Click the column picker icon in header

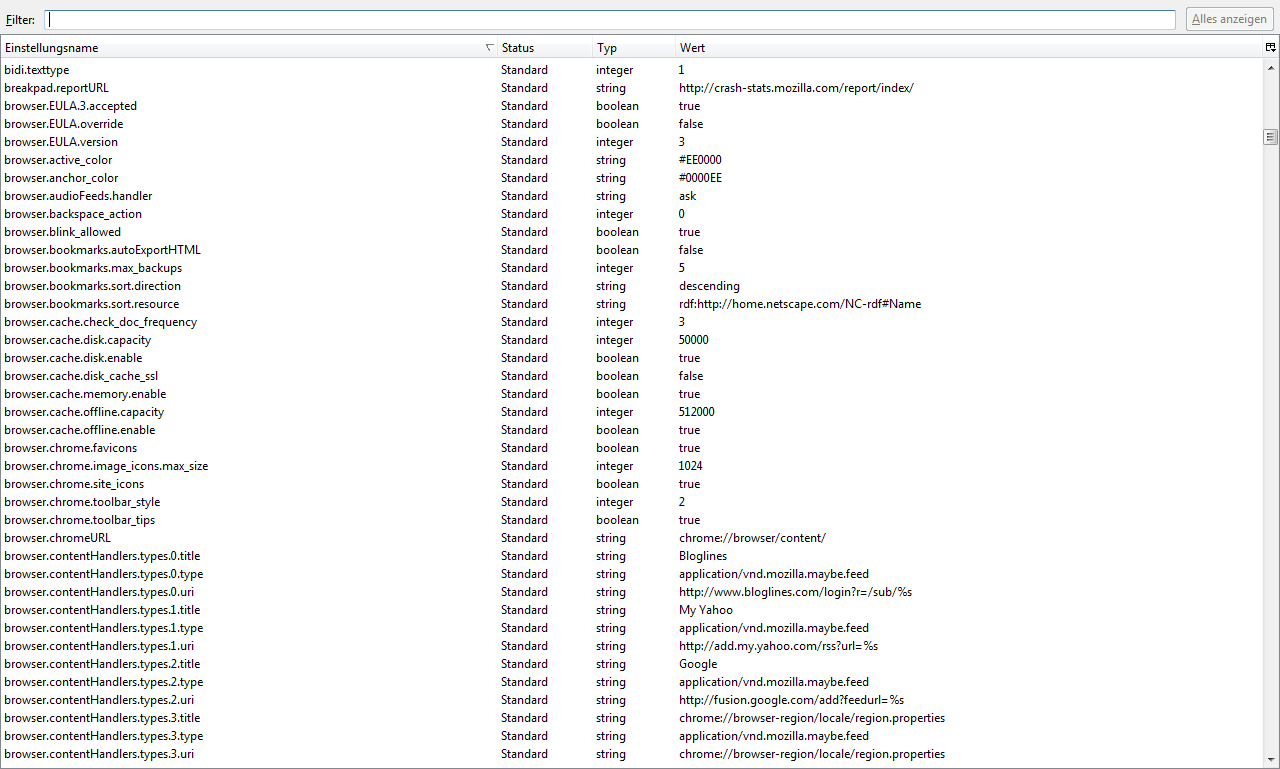tap(1270, 48)
